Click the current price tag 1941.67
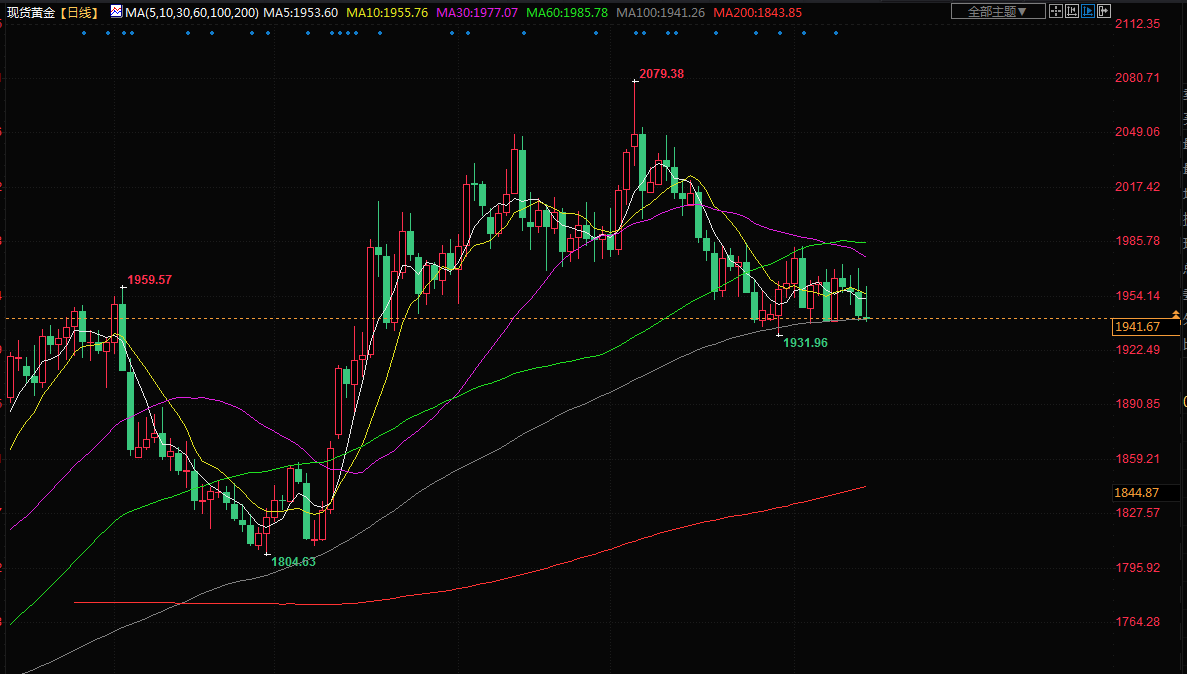The width and height of the screenshot is (1187, 674). [x=1137, y=327]
